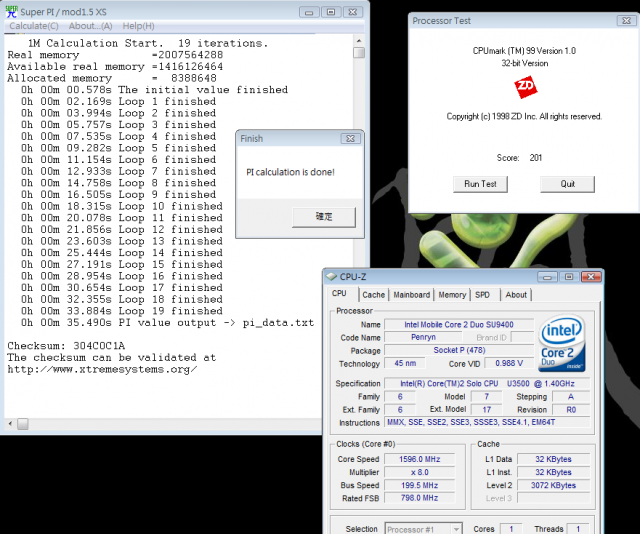The height and width of the screenshot is (534, 640).
Task: Click the Super PI horizontal scrollbar left arrow
Action: (x=10, y=424)
